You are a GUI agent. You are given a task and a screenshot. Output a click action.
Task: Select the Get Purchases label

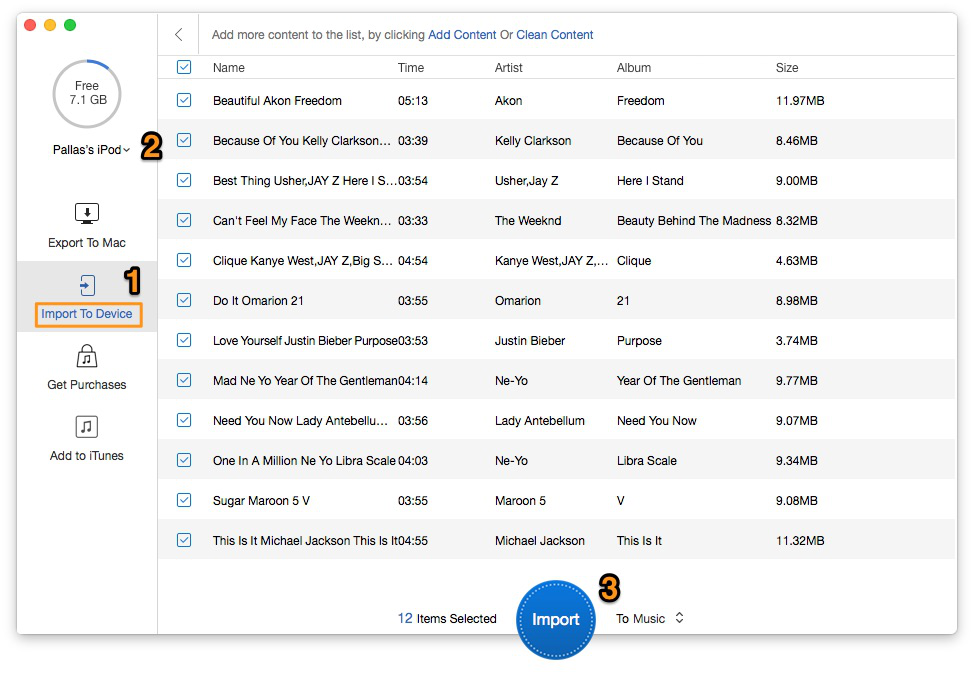coord(87,385)
